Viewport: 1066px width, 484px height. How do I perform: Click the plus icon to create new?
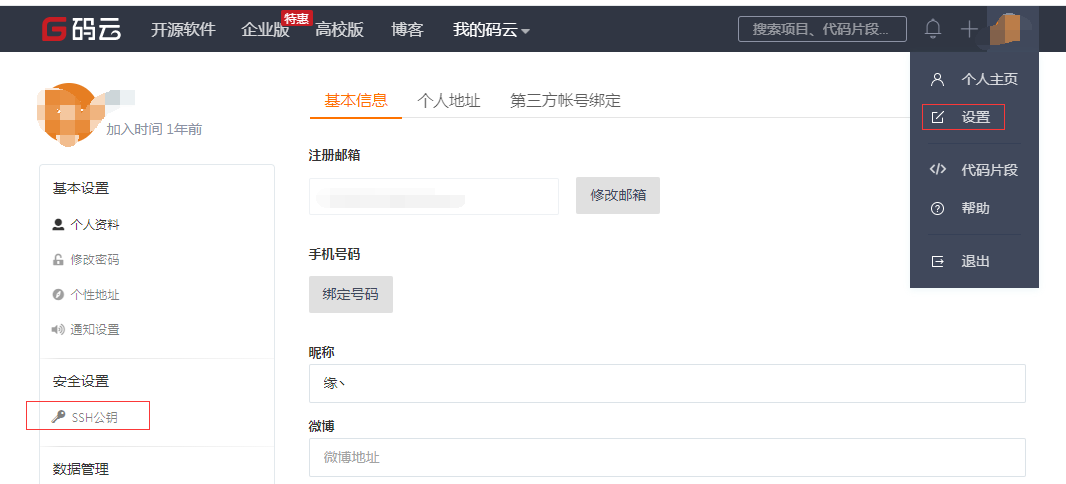click(968, 29)
